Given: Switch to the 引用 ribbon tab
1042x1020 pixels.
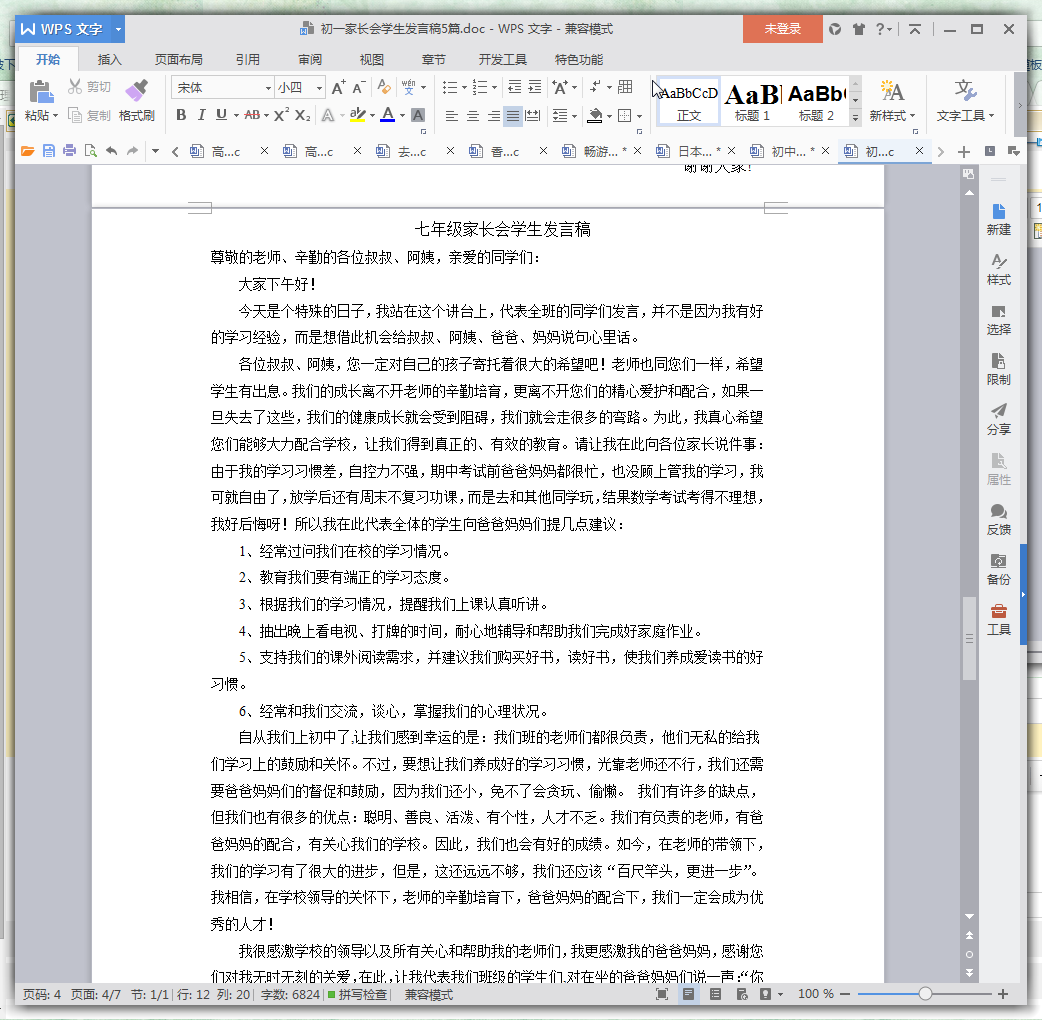Looking at the screenshot, I should click(248, 60).
